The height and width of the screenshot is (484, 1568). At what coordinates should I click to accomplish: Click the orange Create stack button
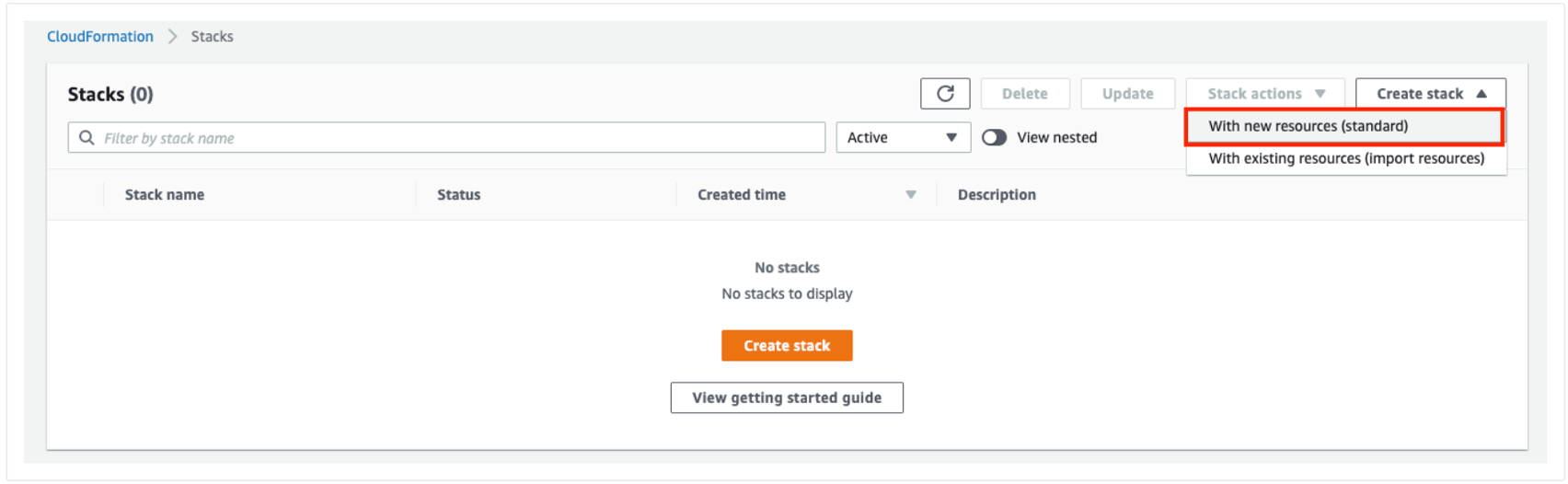tap(787, 346)
